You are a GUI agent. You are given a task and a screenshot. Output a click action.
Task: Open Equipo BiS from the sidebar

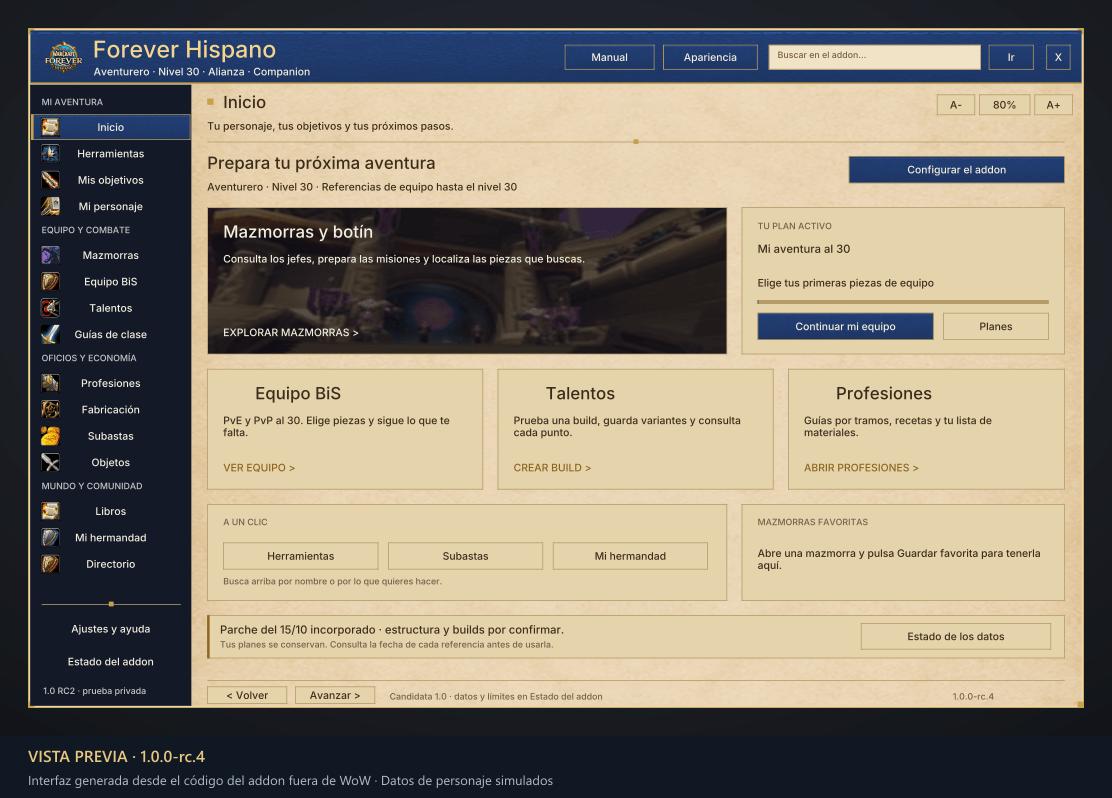111,282
